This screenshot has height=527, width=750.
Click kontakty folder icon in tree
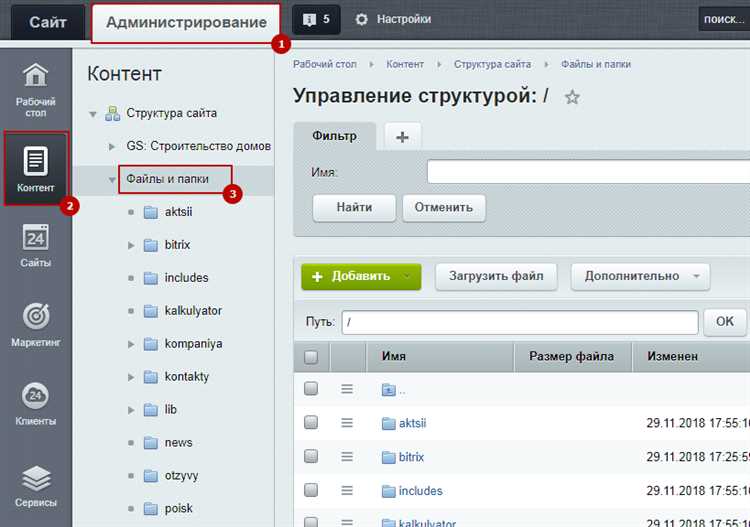coord(151,377)
